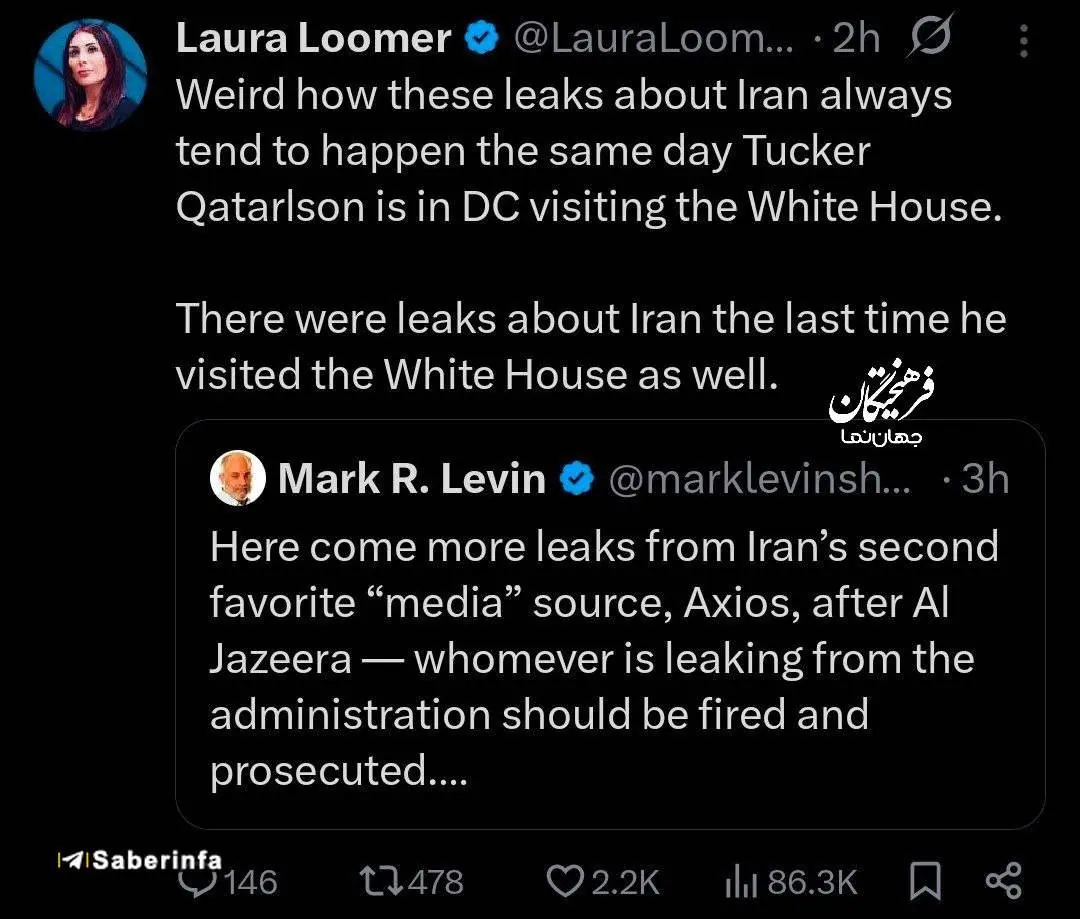1080x919 pixels.
Task: Open Mark R. Levin's avatar
Action: (x=238, y=479)
